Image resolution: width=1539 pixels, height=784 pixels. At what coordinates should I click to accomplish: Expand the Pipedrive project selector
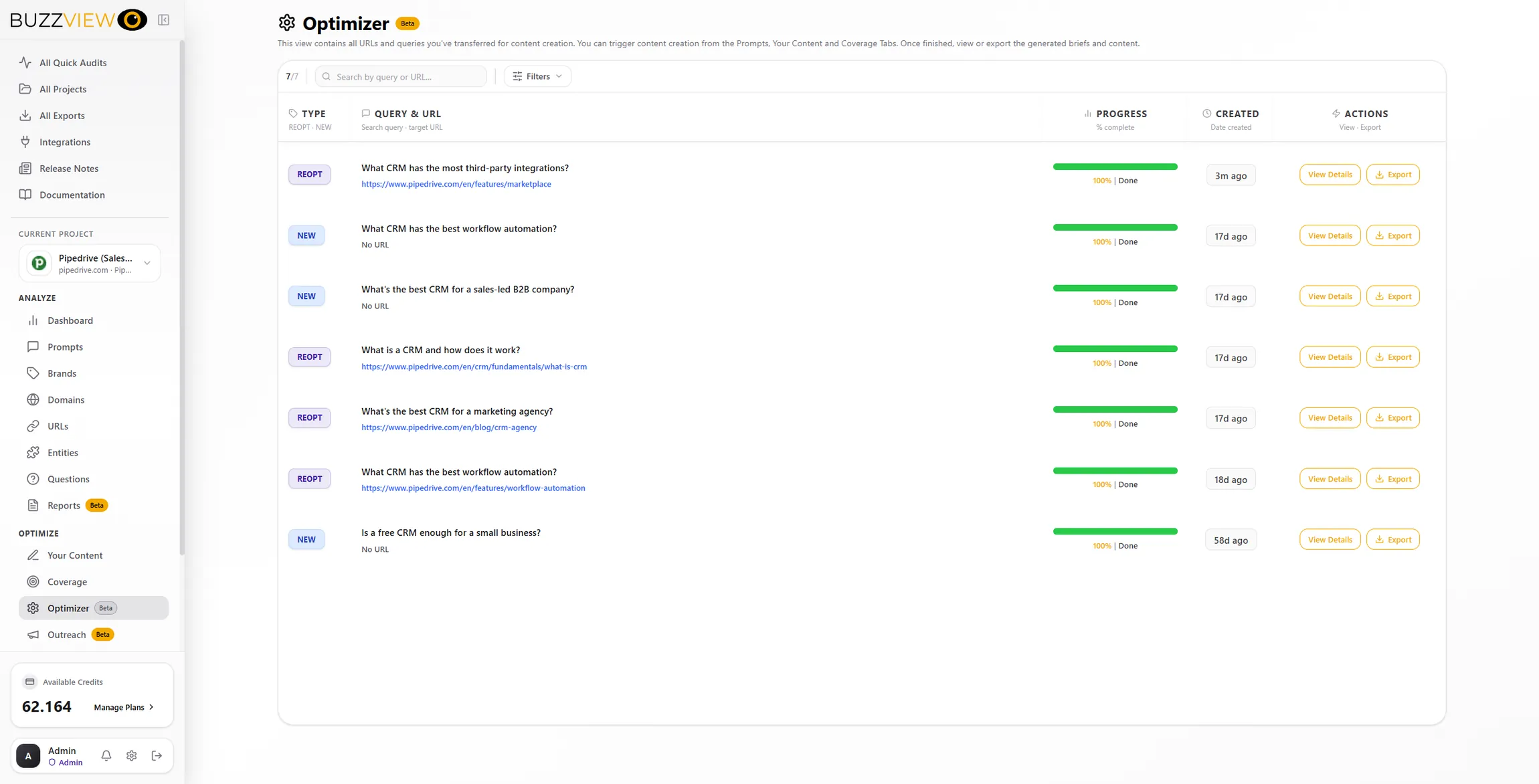[90, 263]
